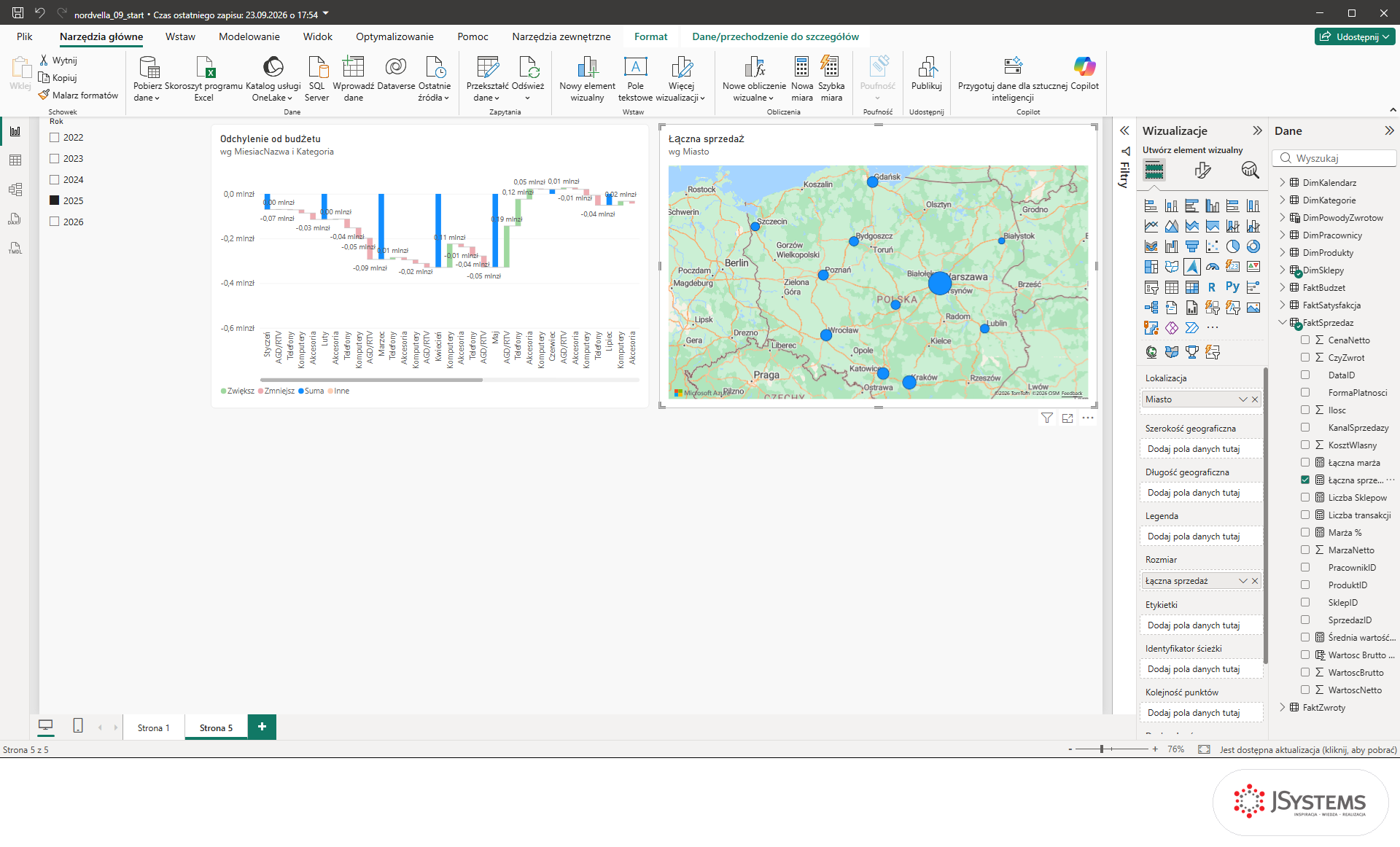Click Malarz formatów button
The height and width of the screenshot is (847, 1400).
79,95
